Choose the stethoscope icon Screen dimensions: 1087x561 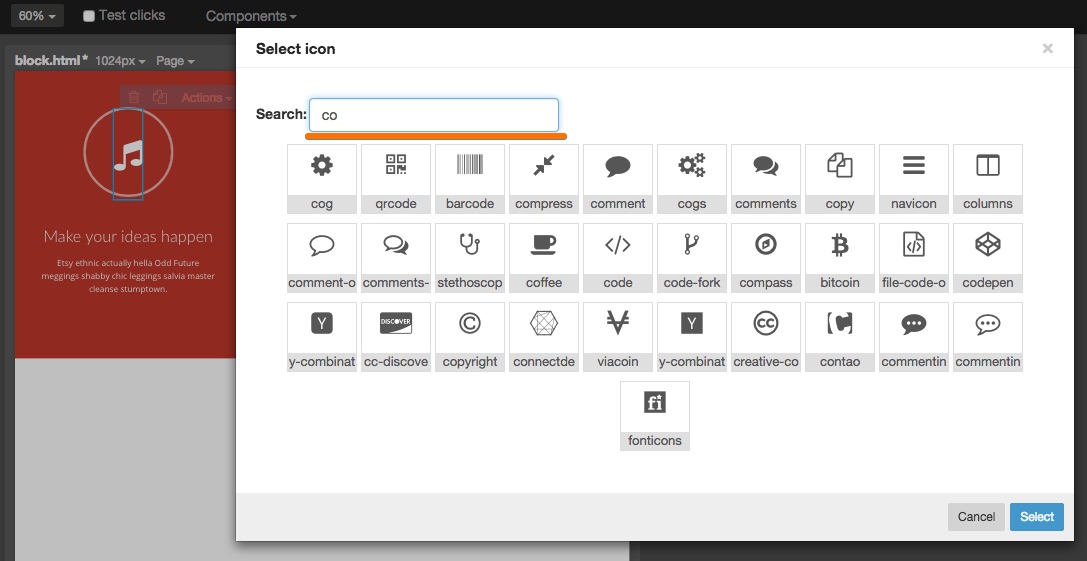(x=470, y=258)
